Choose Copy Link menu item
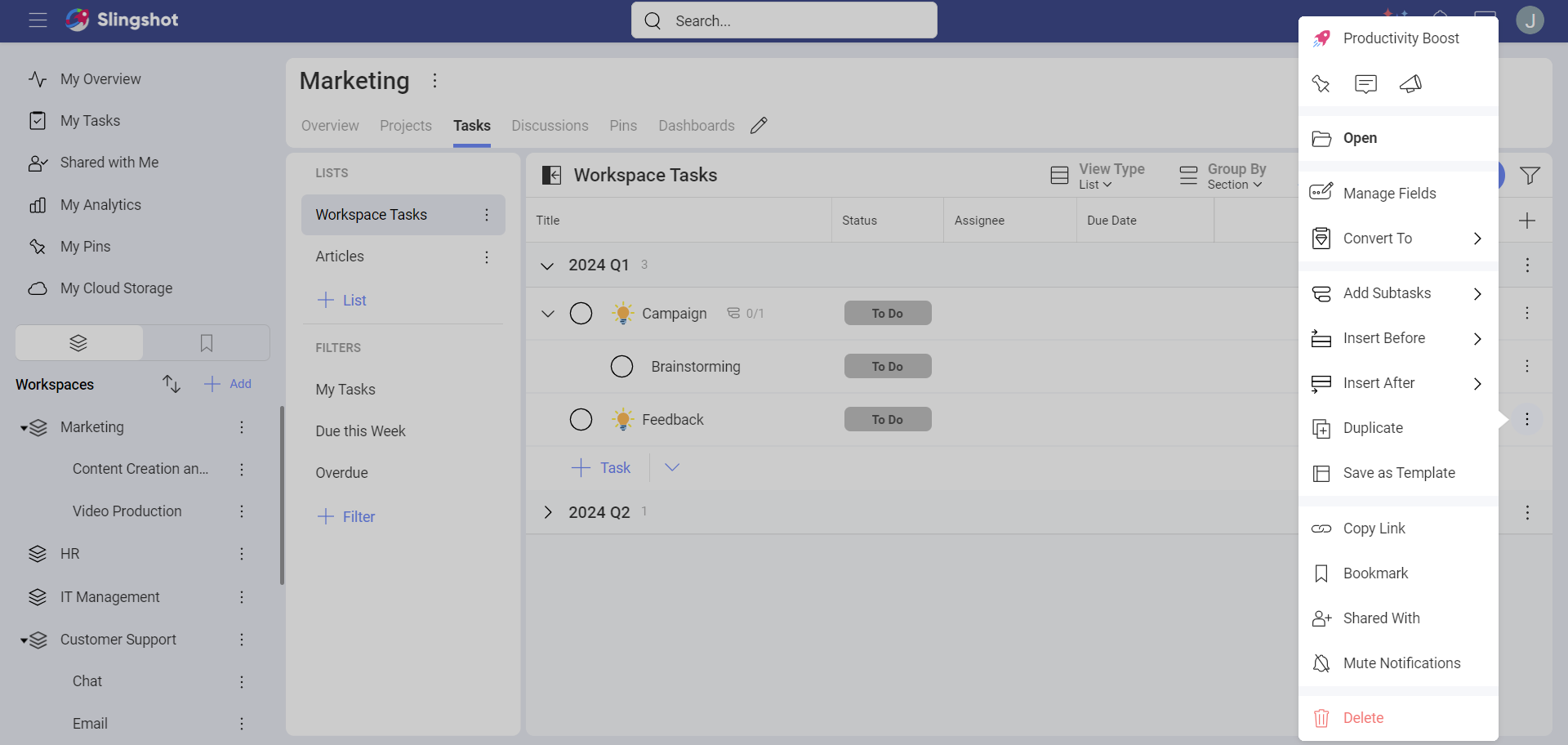 (1398, 529)
